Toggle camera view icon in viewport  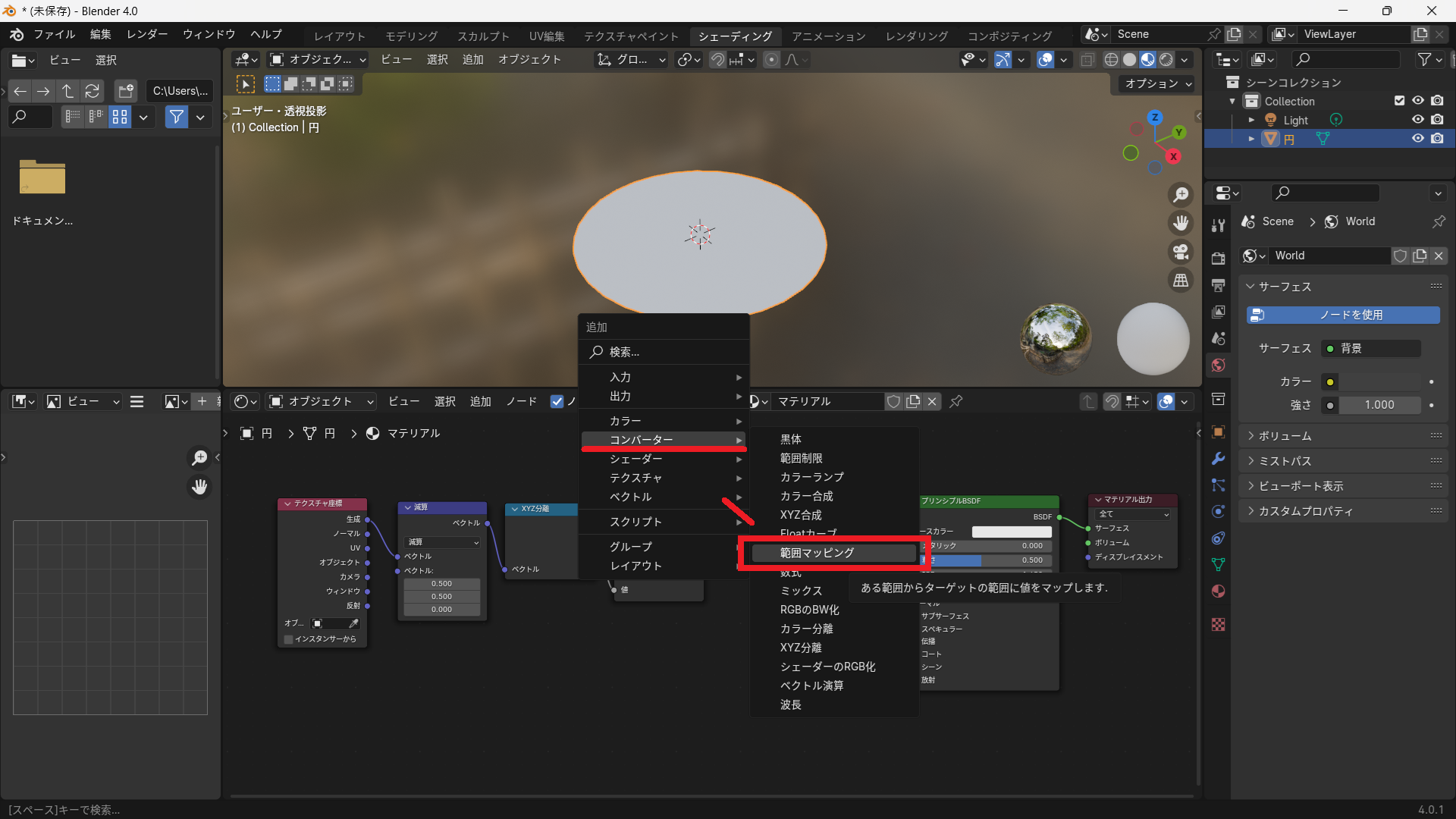(x=1181, y=252)
